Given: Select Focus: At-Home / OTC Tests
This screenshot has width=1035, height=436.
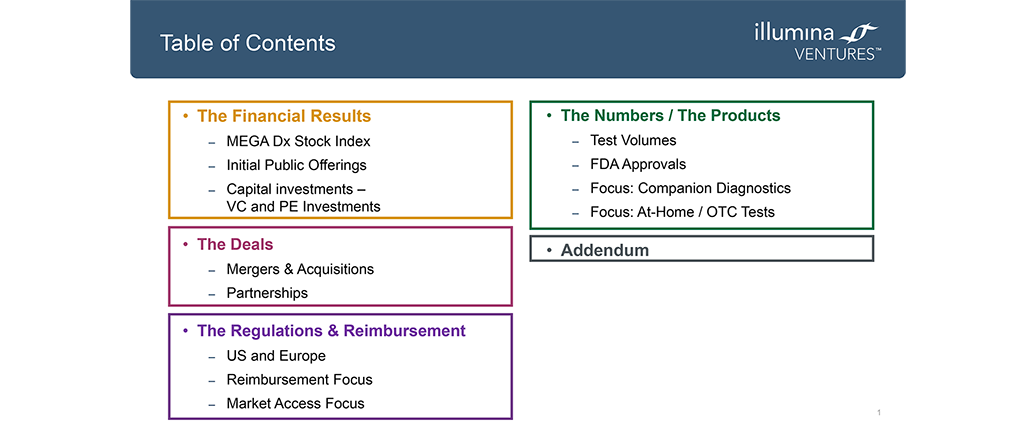Looking at the screenshot, I should pyautogui.click(x=683, y=212).
